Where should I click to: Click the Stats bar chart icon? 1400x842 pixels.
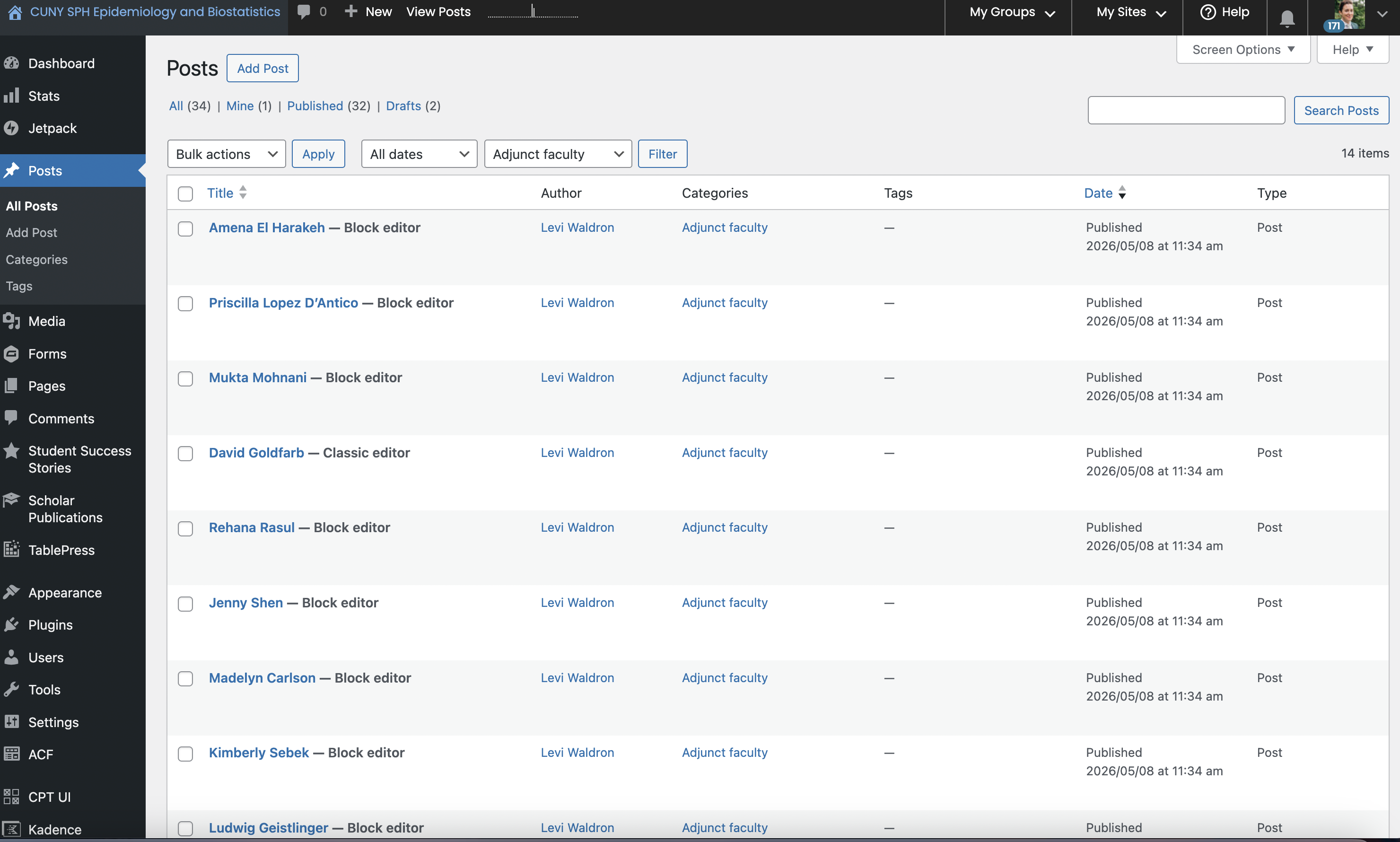11,96
